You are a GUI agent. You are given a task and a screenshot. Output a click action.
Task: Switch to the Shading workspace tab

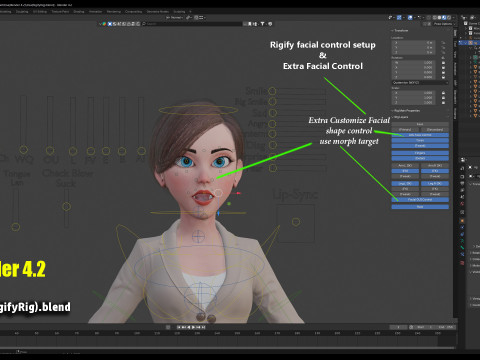click(79, 12)
